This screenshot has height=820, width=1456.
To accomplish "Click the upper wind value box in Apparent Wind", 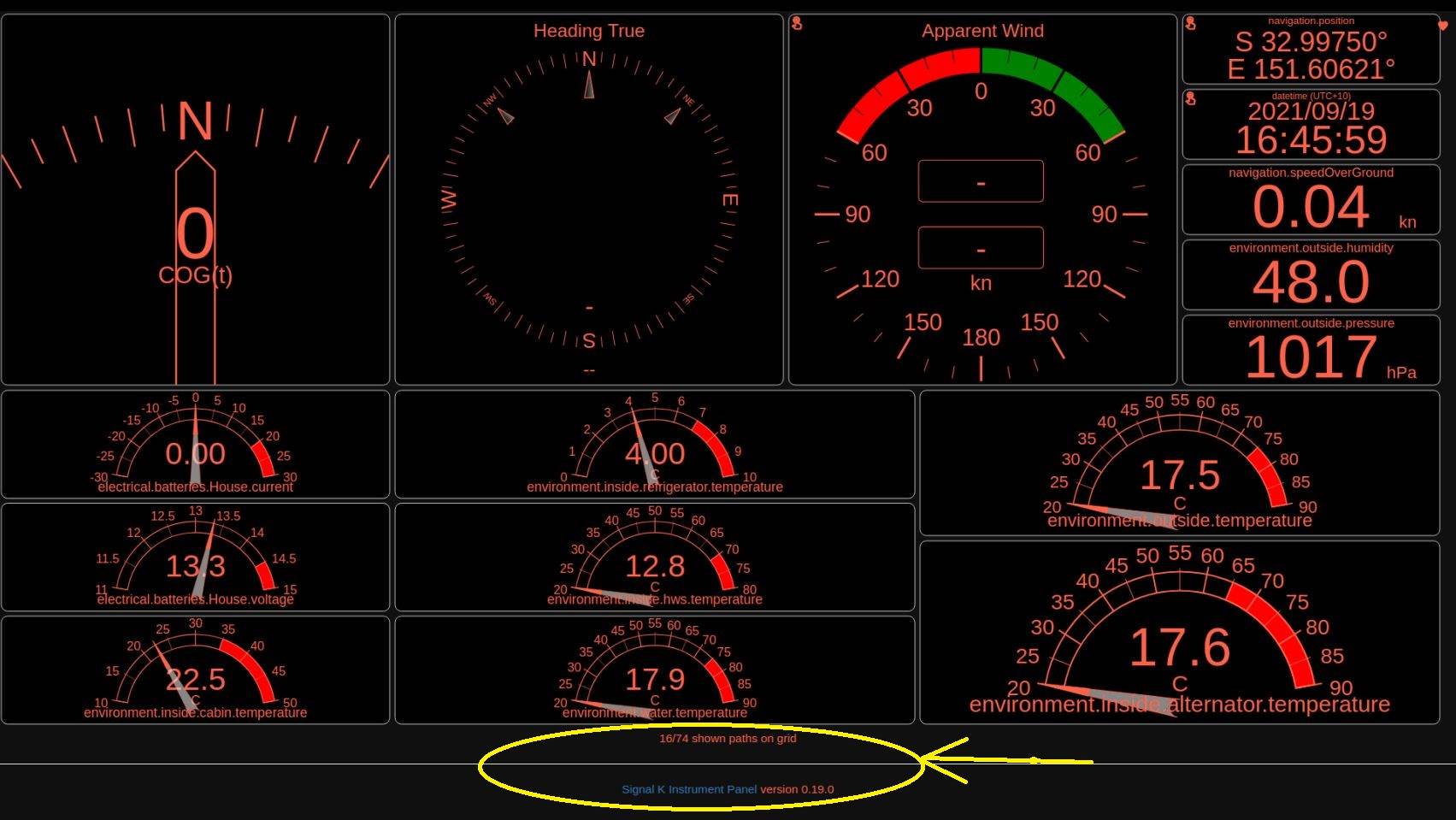I will point(980,181).
